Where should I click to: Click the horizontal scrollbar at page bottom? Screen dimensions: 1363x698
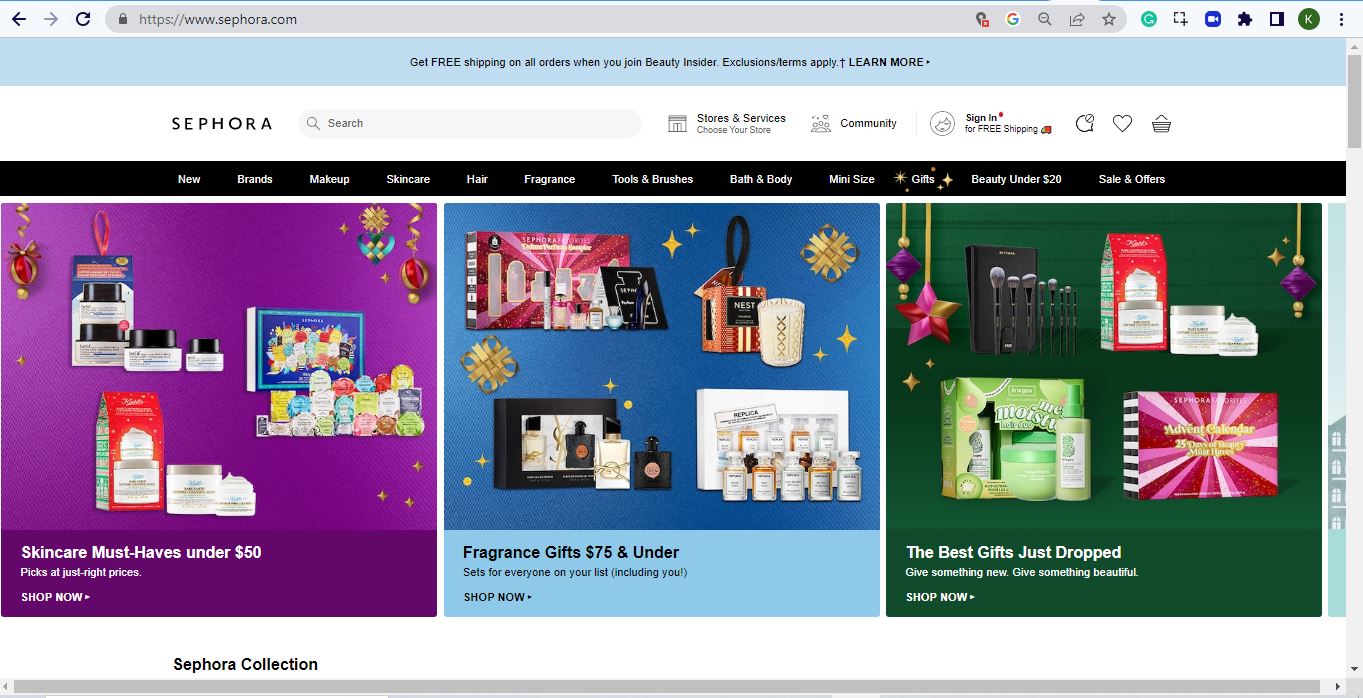[x=670, y=687]
